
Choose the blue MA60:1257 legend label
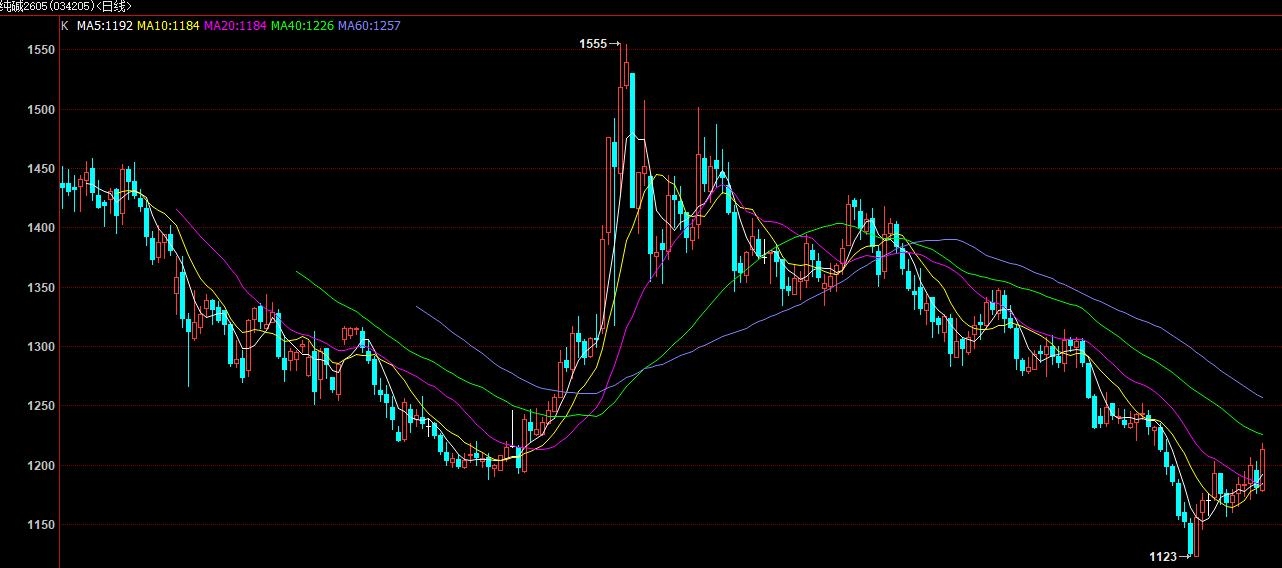(369, 25)
